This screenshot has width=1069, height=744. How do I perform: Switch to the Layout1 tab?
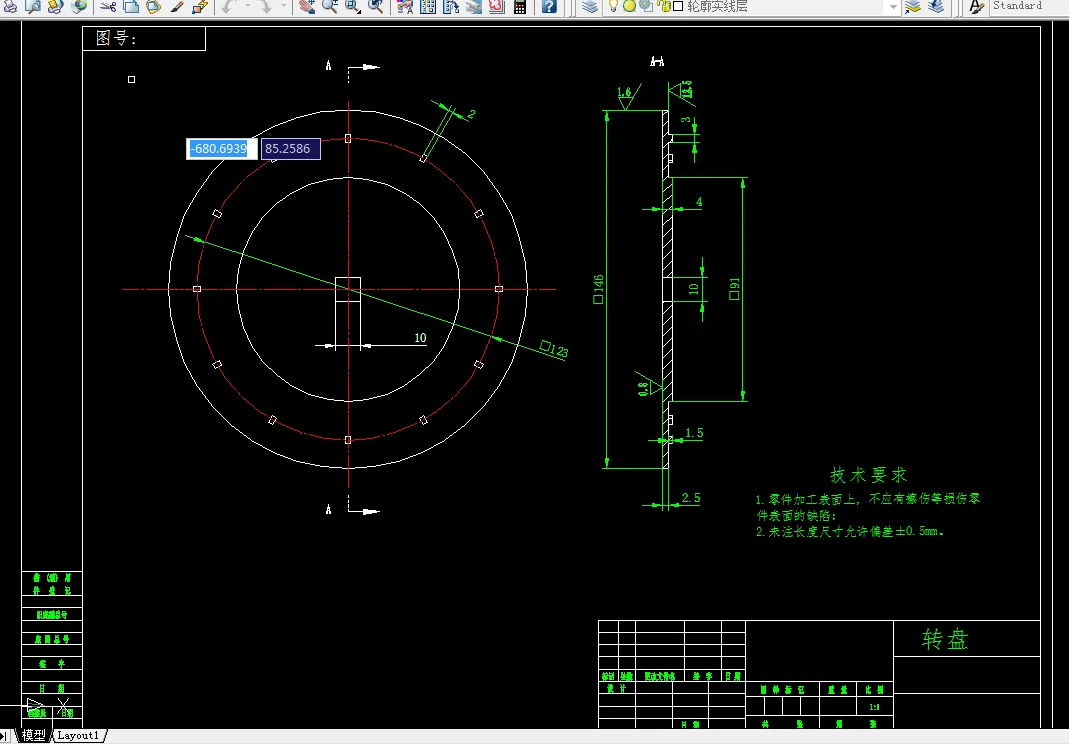[x=78, y=735]
